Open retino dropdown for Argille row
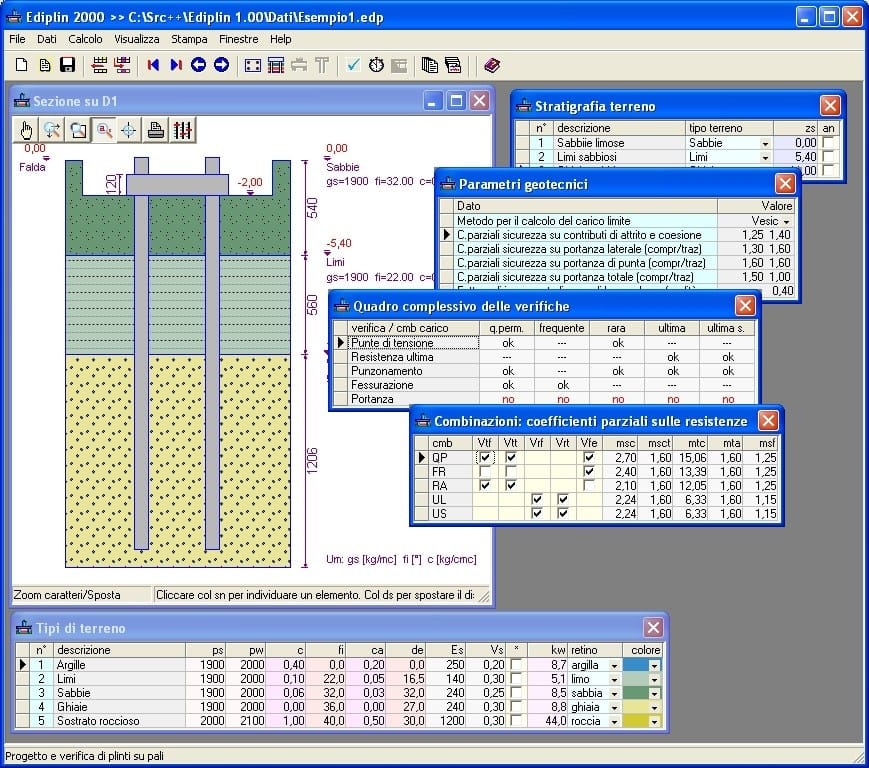 (613, 665)
